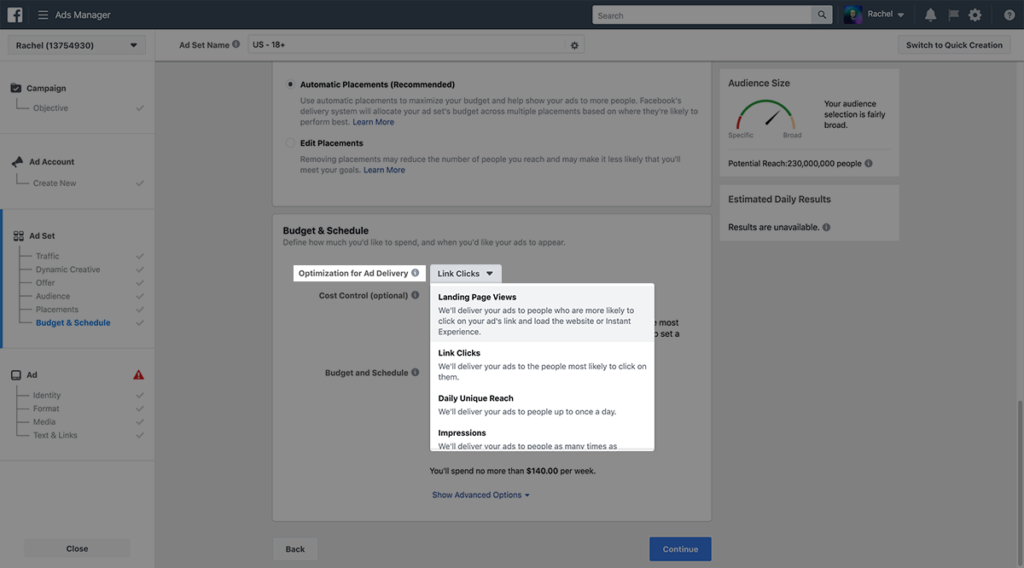
Task: Select Edit Placements radio button
Action: 290,143
